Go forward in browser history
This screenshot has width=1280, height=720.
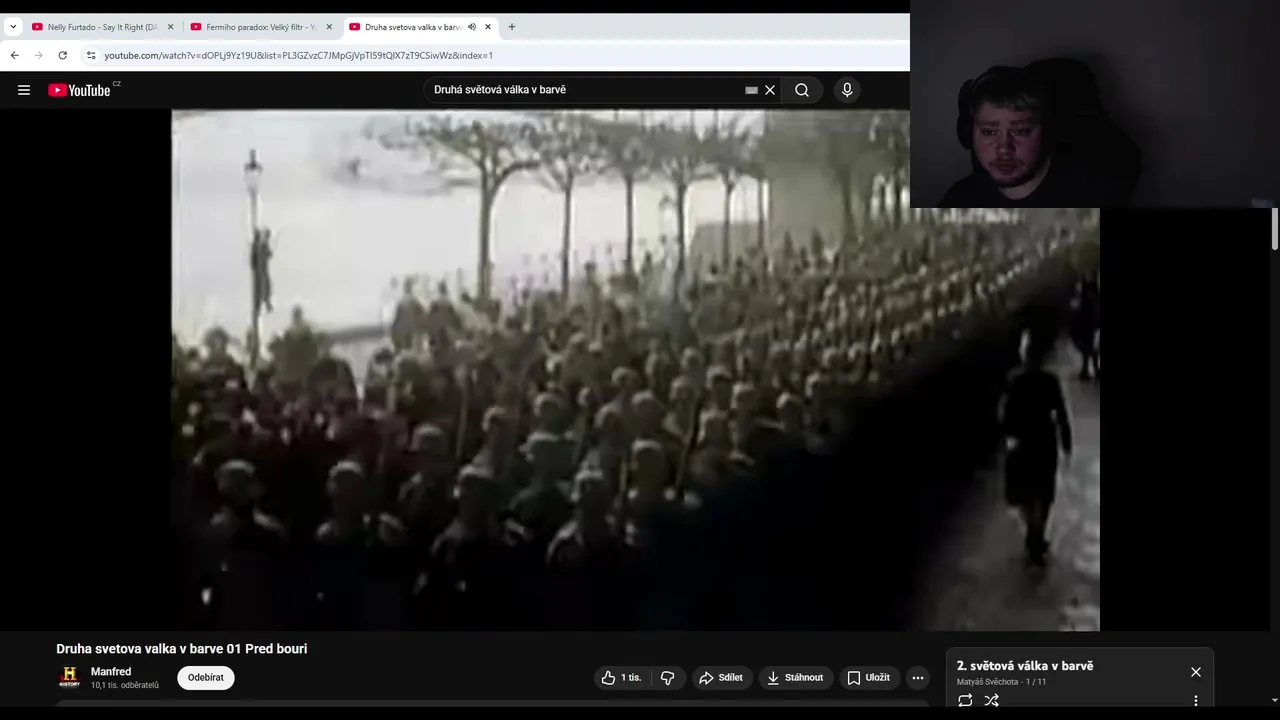pyautogui.click(x=38, y=56)
